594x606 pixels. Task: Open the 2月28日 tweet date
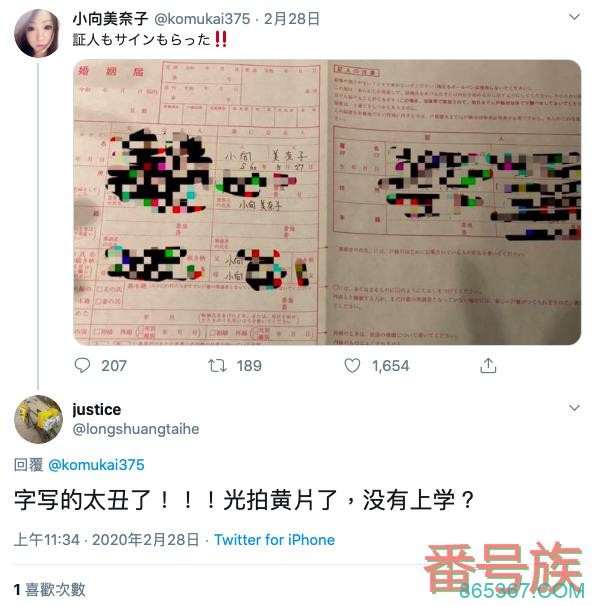point(292,19)
